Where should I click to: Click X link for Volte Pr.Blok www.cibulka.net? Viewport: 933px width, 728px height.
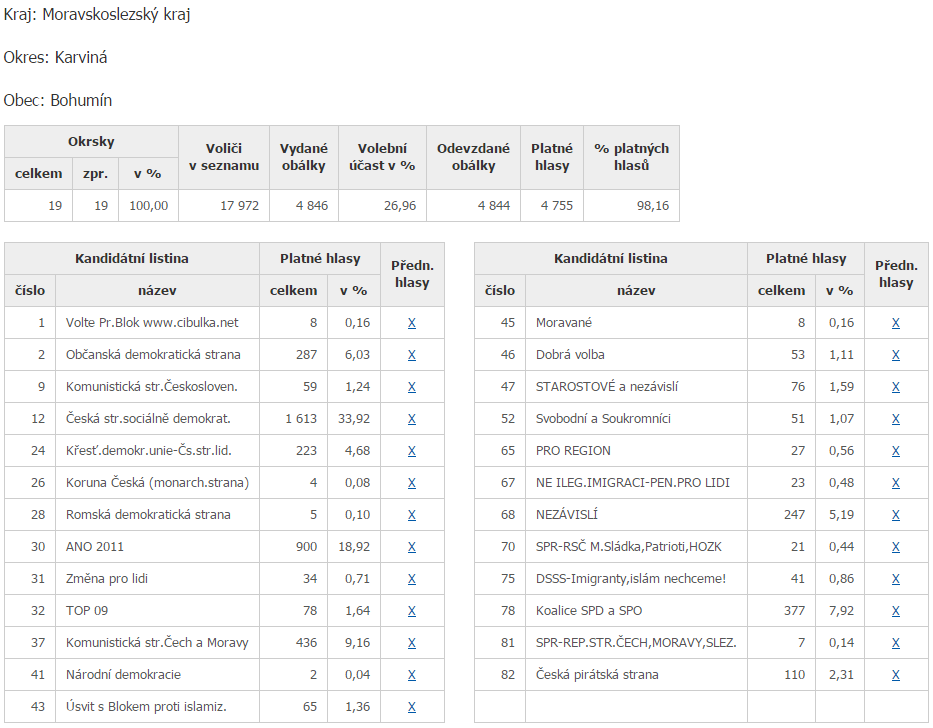(412, 323)
